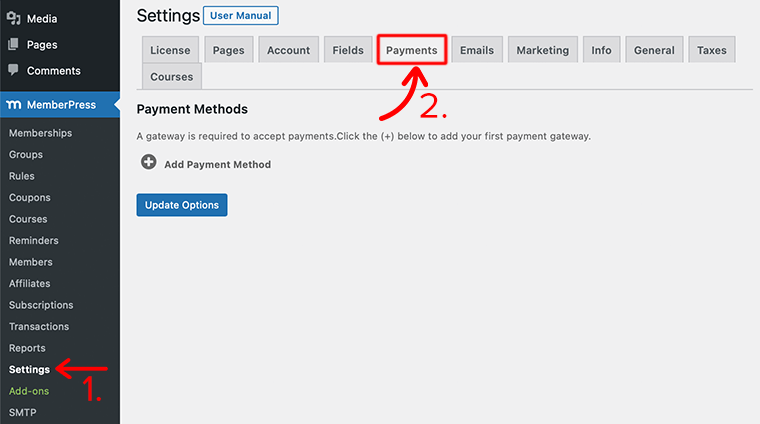
Task: Open the License settings tab
Action: coord(170,50)
